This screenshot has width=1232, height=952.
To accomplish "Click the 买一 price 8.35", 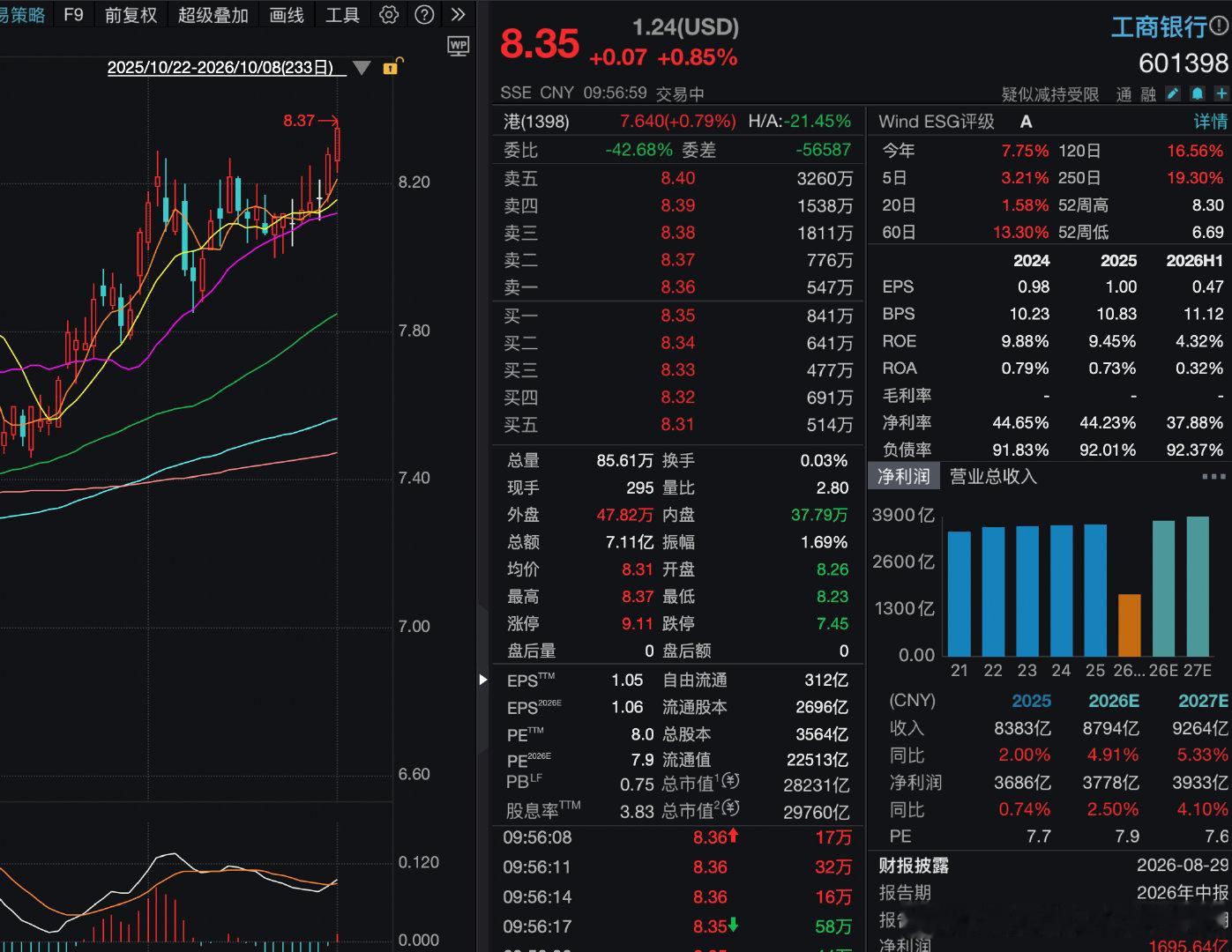I will 678,316.
